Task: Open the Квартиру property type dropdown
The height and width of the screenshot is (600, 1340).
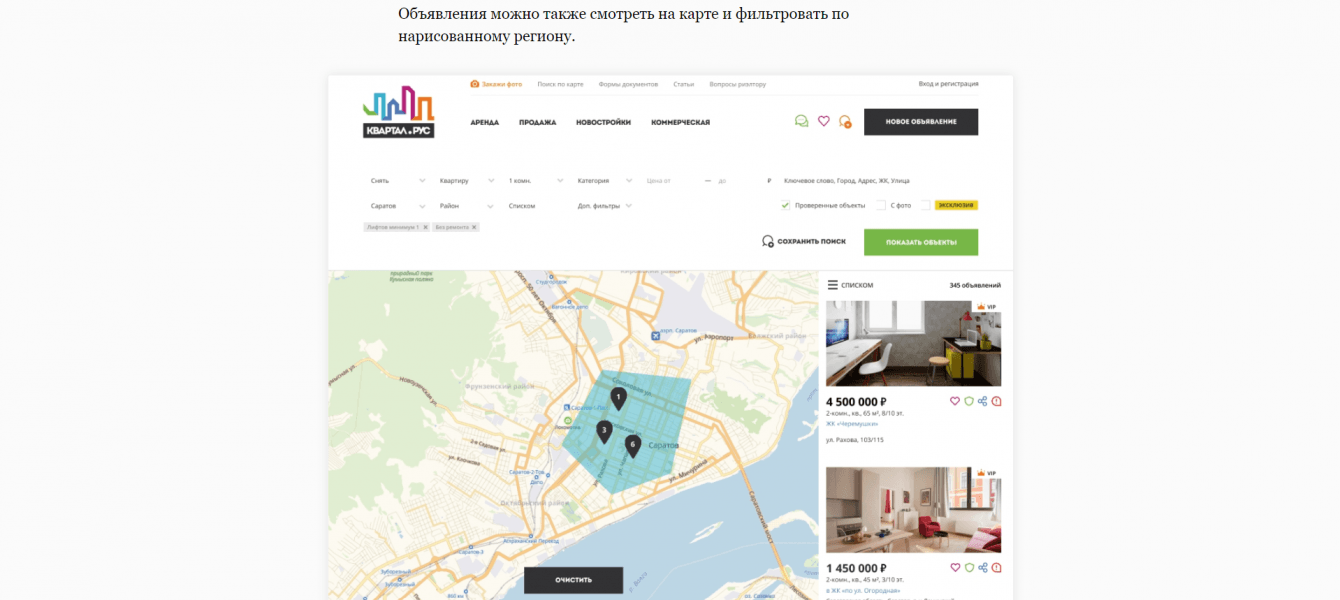Action: tap(467, 181)
